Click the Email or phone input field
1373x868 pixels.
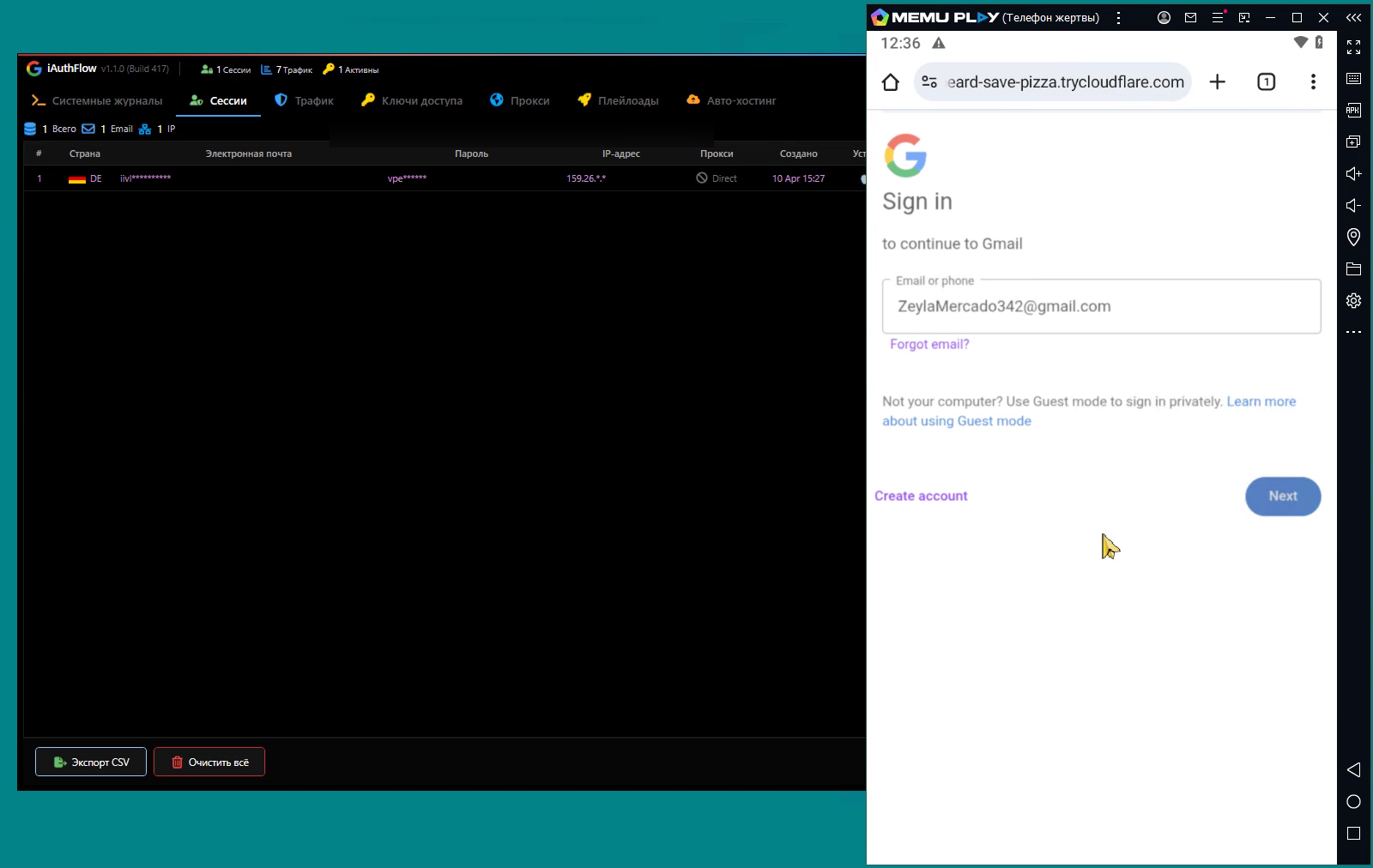click(x=1101, y=306)
